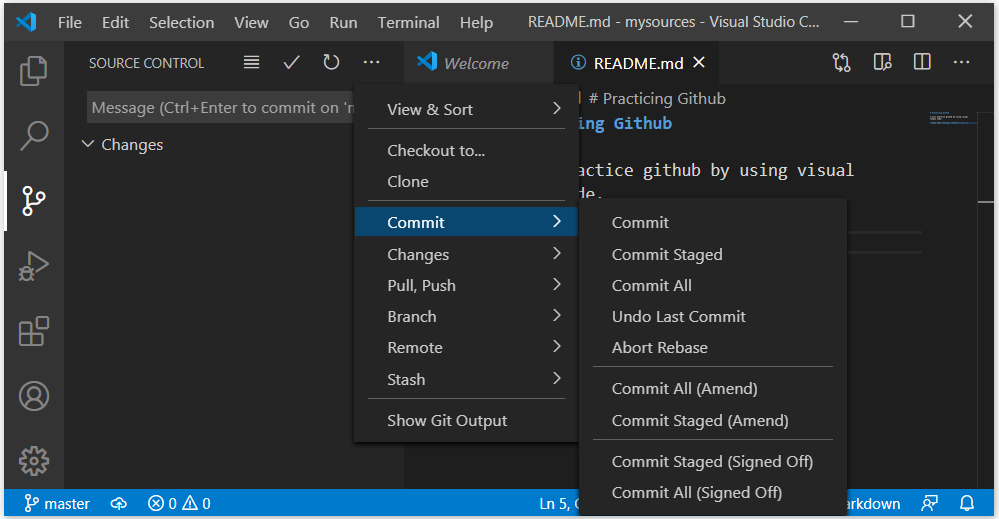Open editor more actions ellipsis

click(x=961, y=62)
